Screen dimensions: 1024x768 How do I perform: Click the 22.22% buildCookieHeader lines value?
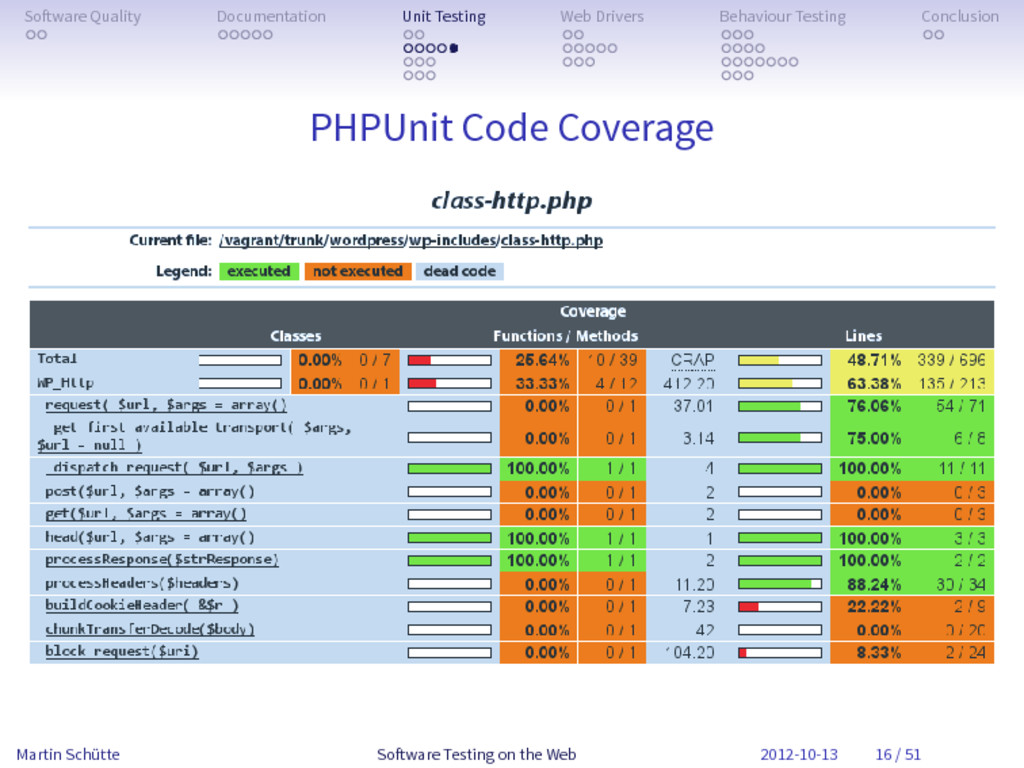874,607
